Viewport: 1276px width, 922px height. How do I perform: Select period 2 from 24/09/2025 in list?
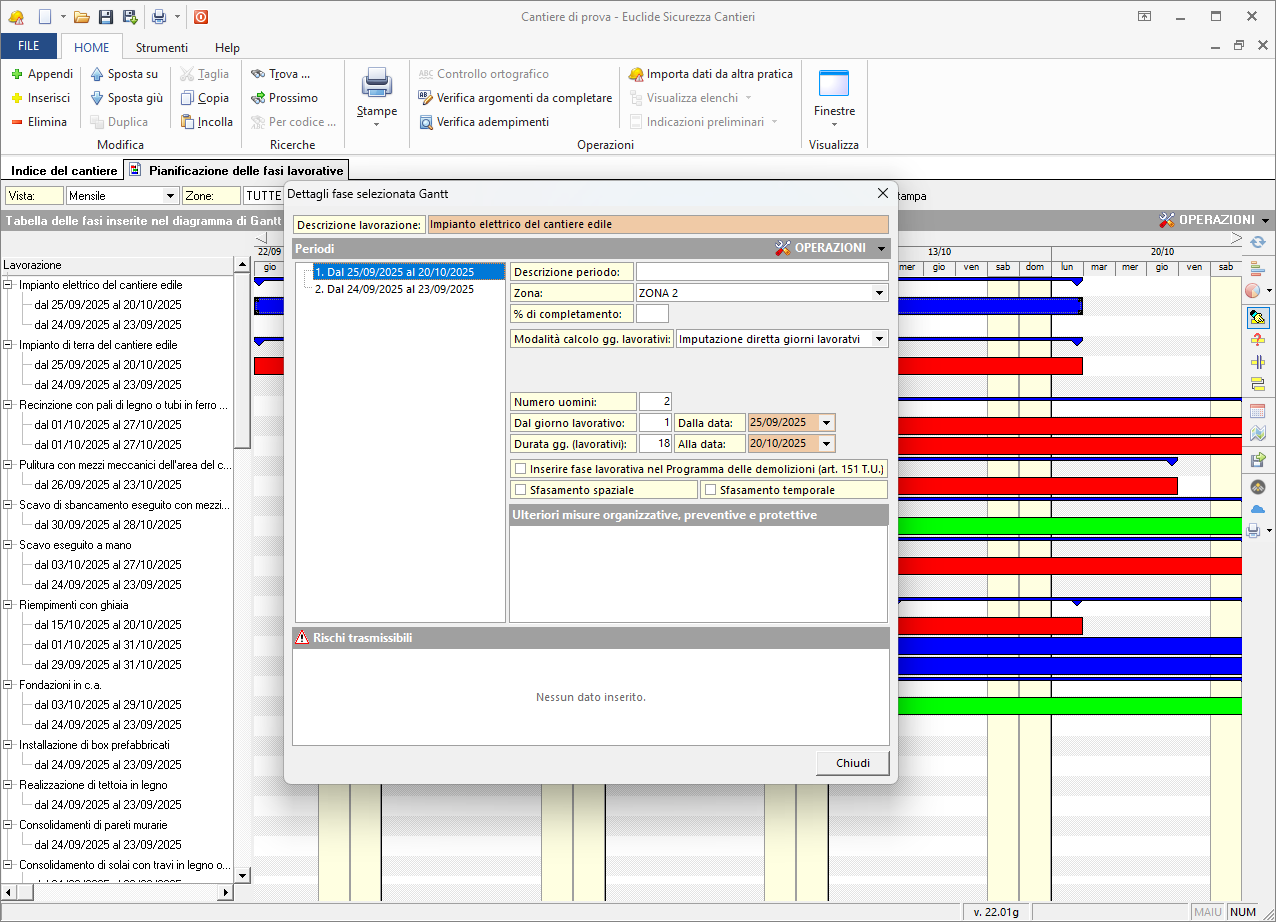394,289
